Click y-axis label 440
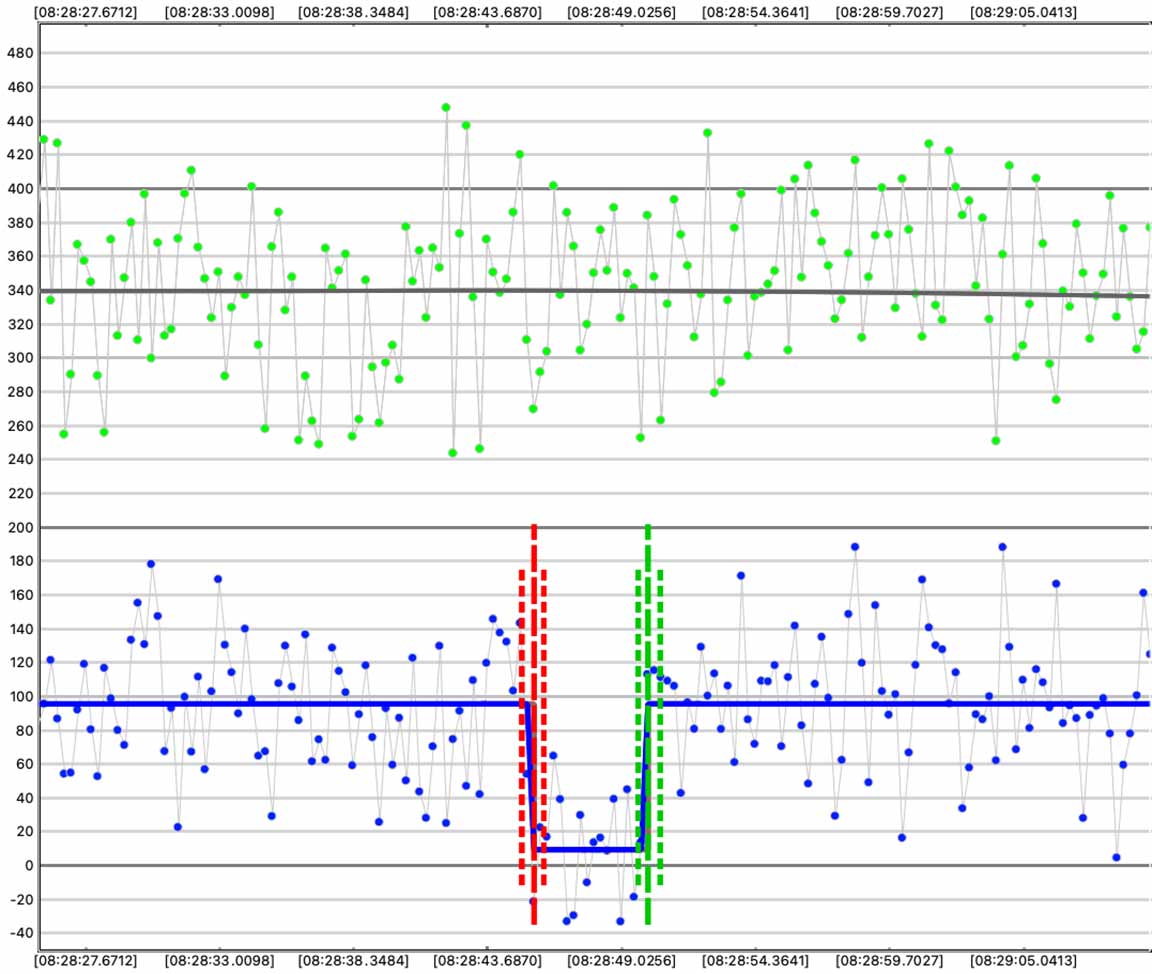1152x974 pixels. coord(20,121)
